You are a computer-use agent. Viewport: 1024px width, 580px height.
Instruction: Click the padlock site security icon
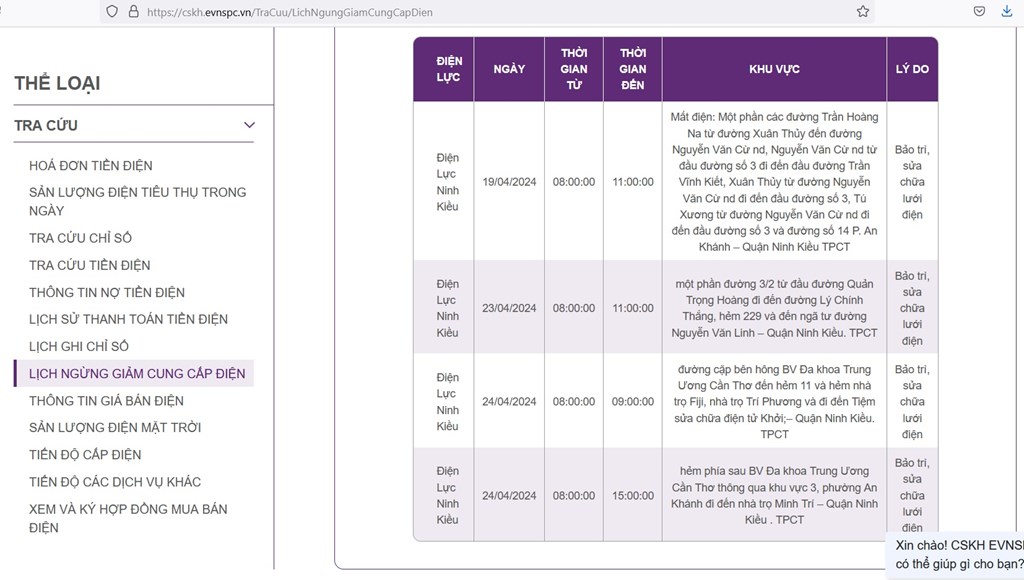(x=133, y=12)
